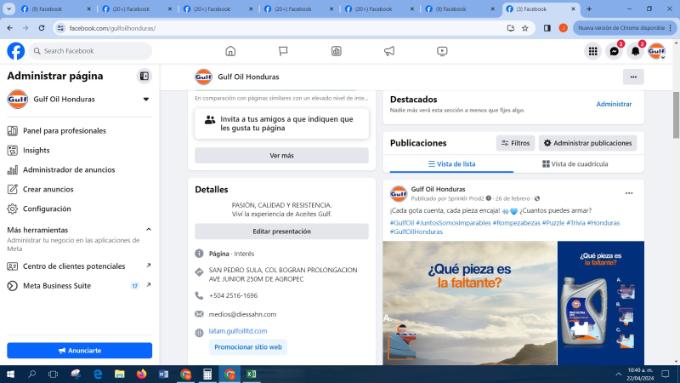Click the phone number +504 2516-1696

(x=233, y=295)
